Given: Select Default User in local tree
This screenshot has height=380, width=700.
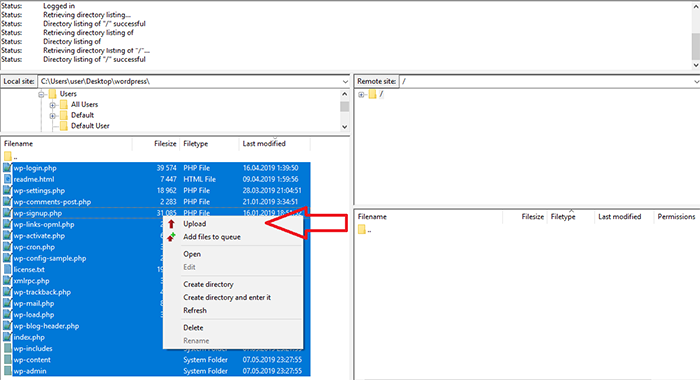Looking at the screenshot, I should [x=90, y=126].
